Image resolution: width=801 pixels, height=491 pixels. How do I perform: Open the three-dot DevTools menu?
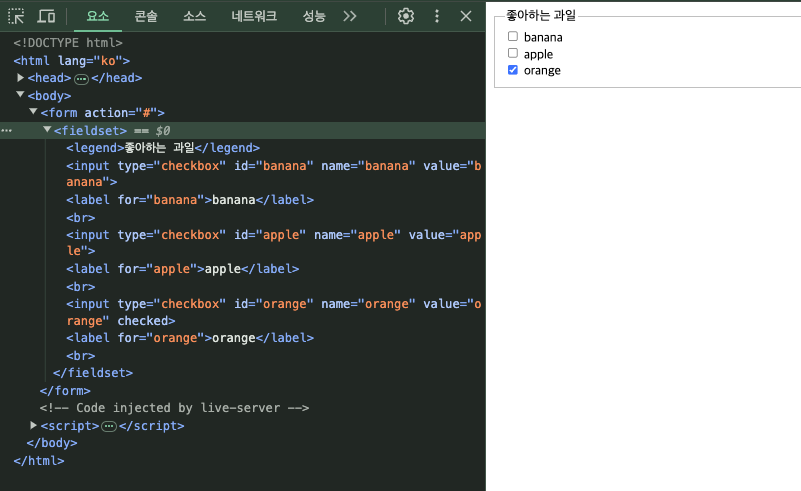coord(436,16)
